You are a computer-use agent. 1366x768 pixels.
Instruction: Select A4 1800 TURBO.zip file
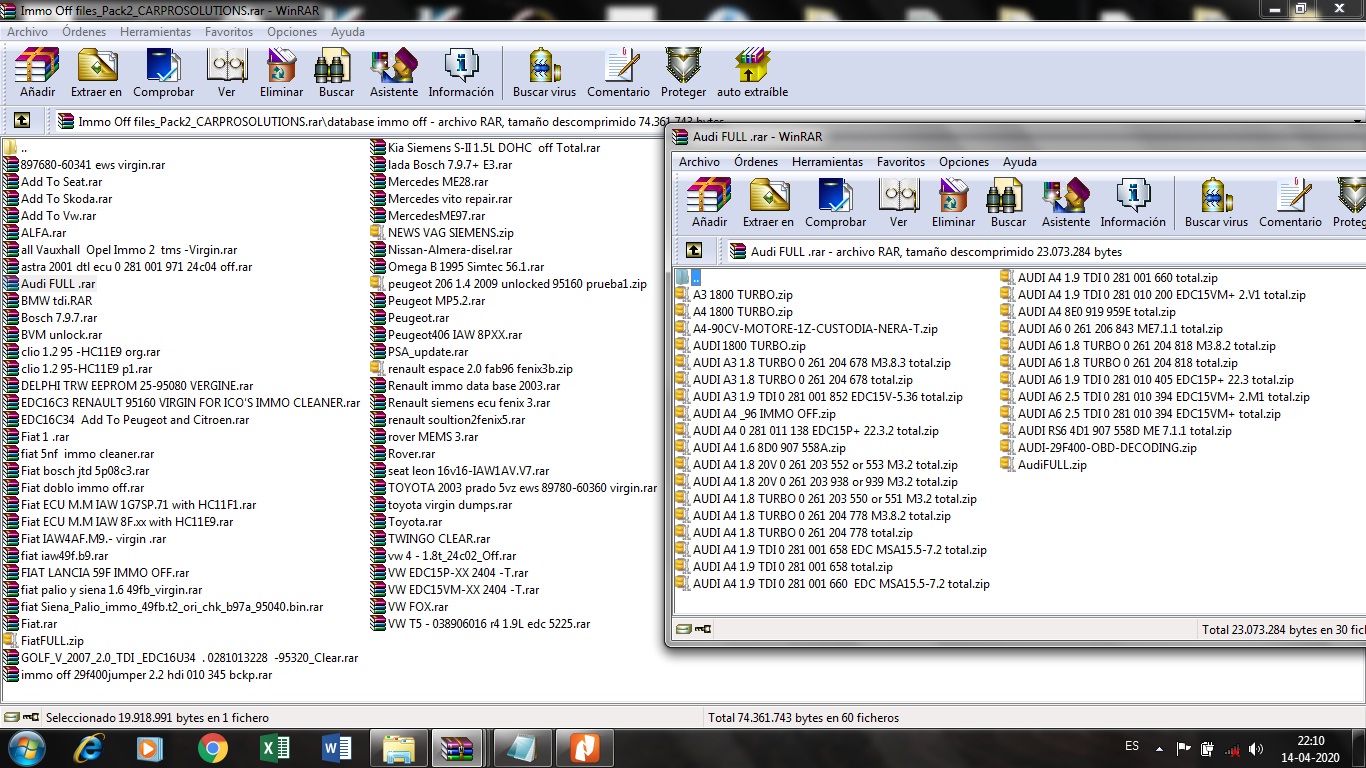point(734,312)
